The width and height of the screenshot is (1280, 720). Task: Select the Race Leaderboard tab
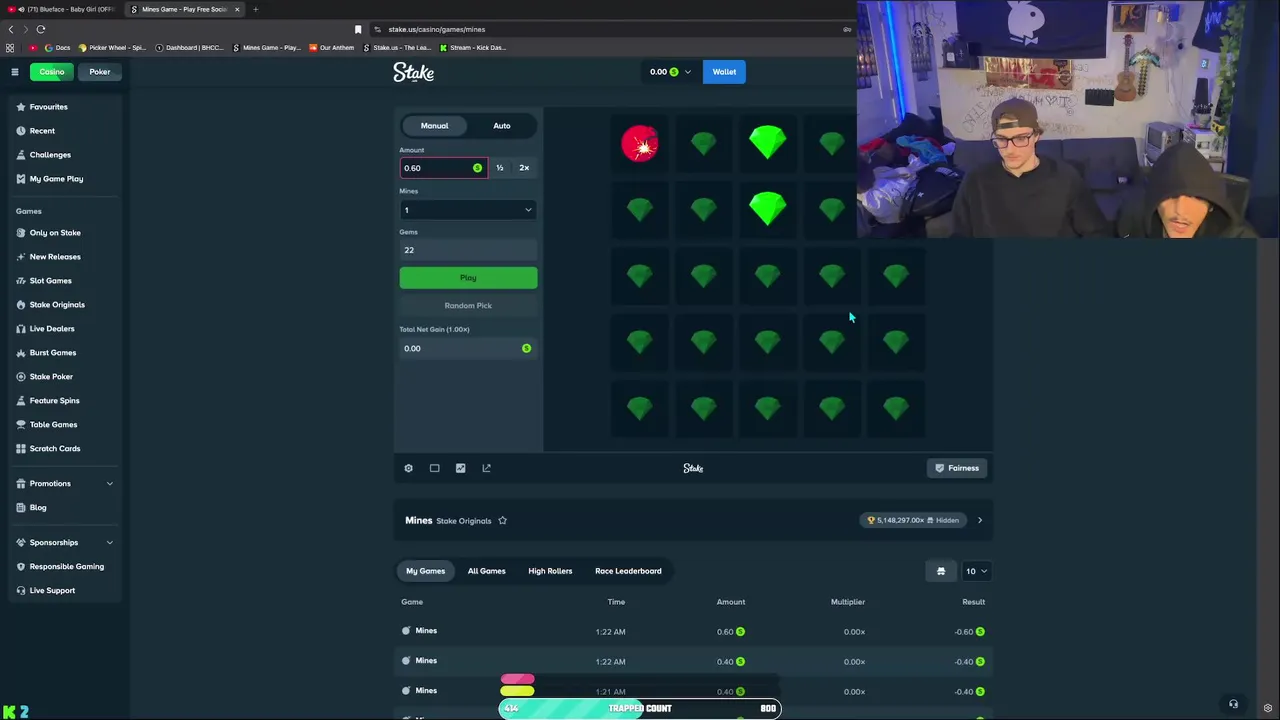coord(628,571)
